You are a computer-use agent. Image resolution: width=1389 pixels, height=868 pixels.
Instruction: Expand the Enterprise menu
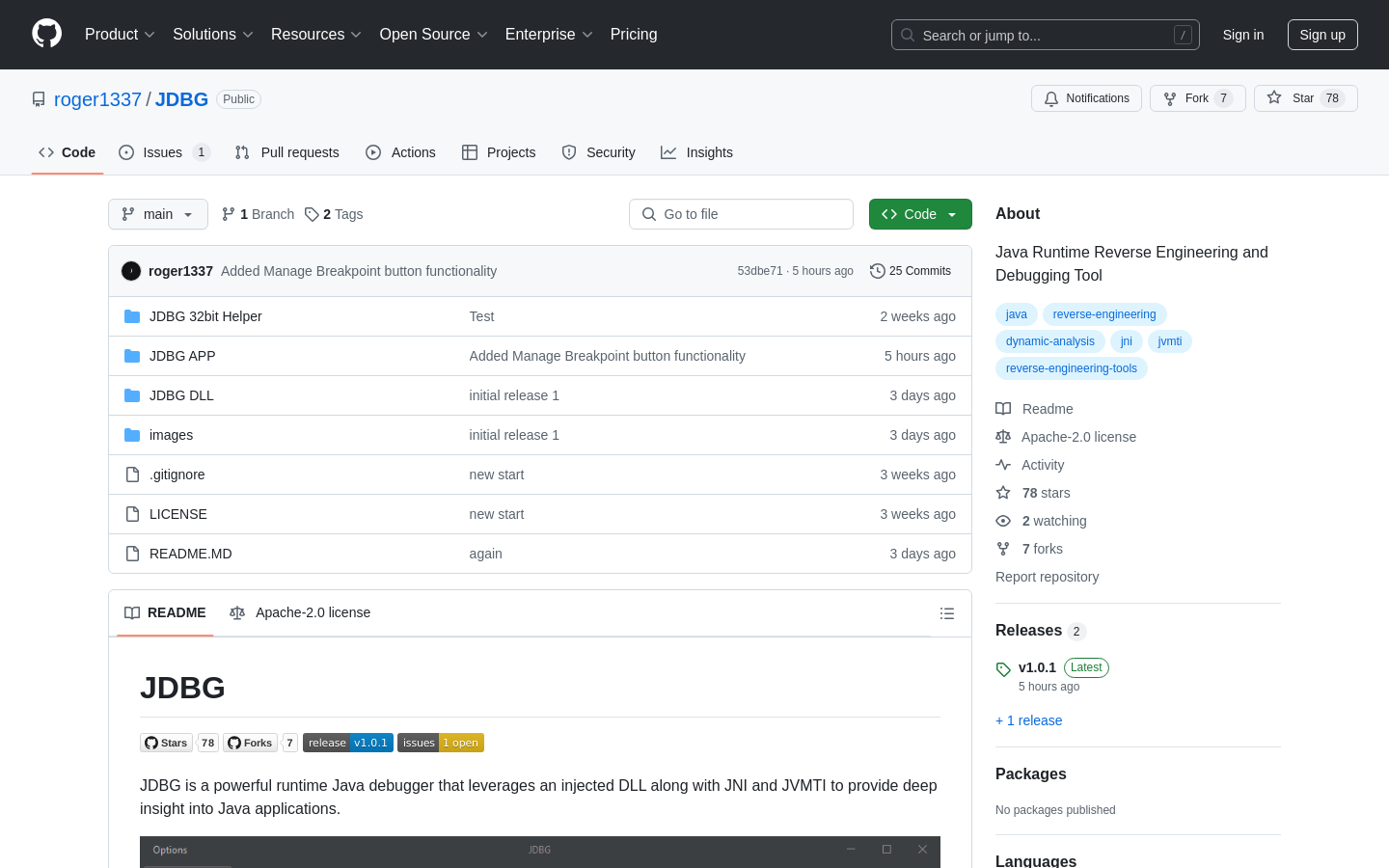549,34
